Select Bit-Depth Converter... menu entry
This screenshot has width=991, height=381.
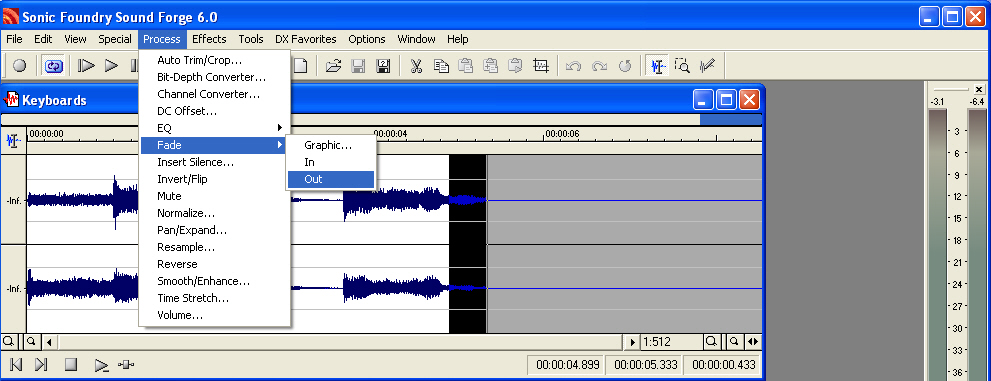point(214,78)
